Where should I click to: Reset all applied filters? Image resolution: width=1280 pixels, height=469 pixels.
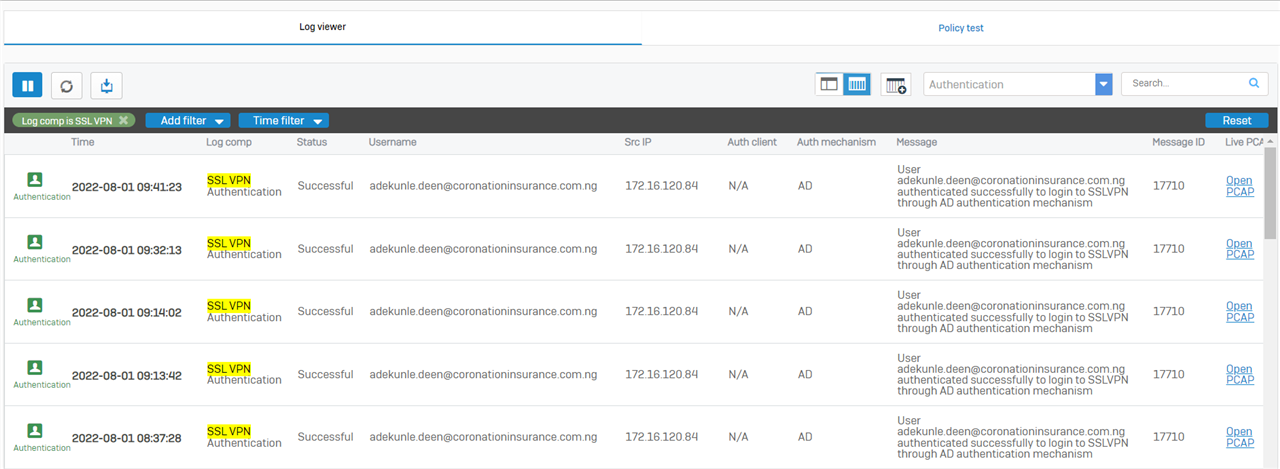click(x=1237, y=120)
